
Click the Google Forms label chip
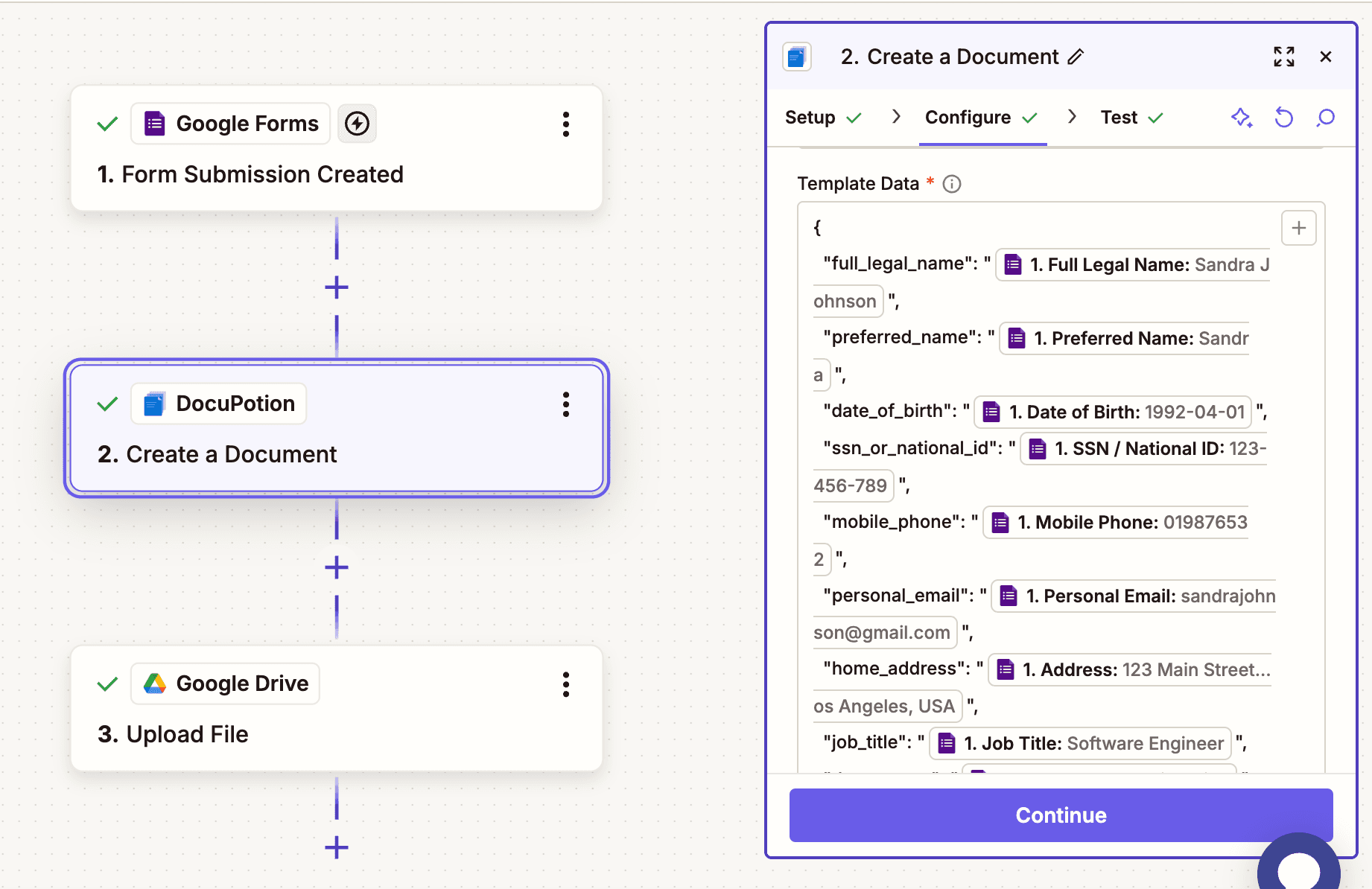[231, 124]
